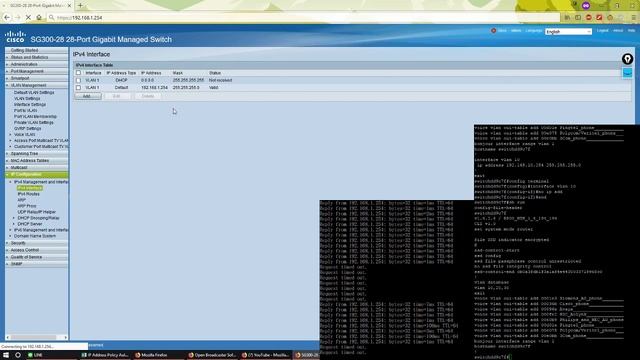Viewport: 640px width, 360px height.
Task: Open Multicast section in sidebar
Action: (19, 167)
